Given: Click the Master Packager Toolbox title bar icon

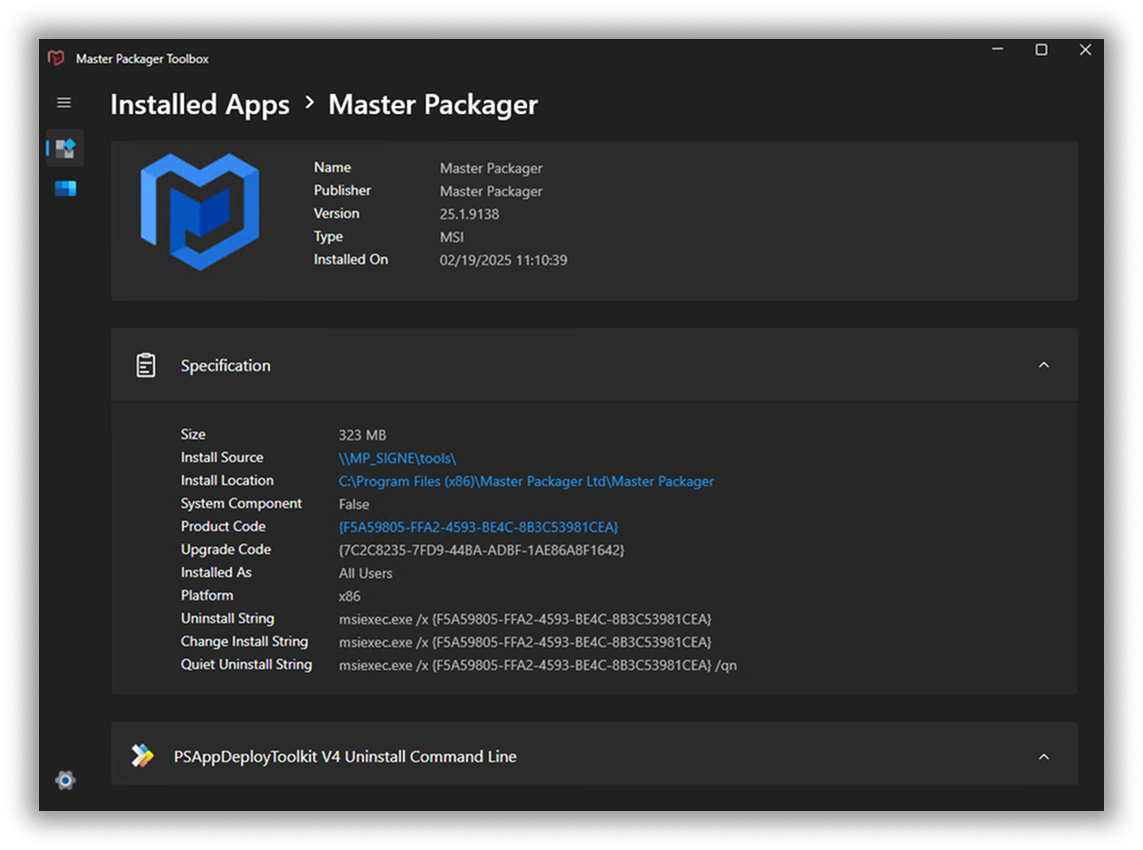Looking at the screenshot, I should click(x=57, y=59).
